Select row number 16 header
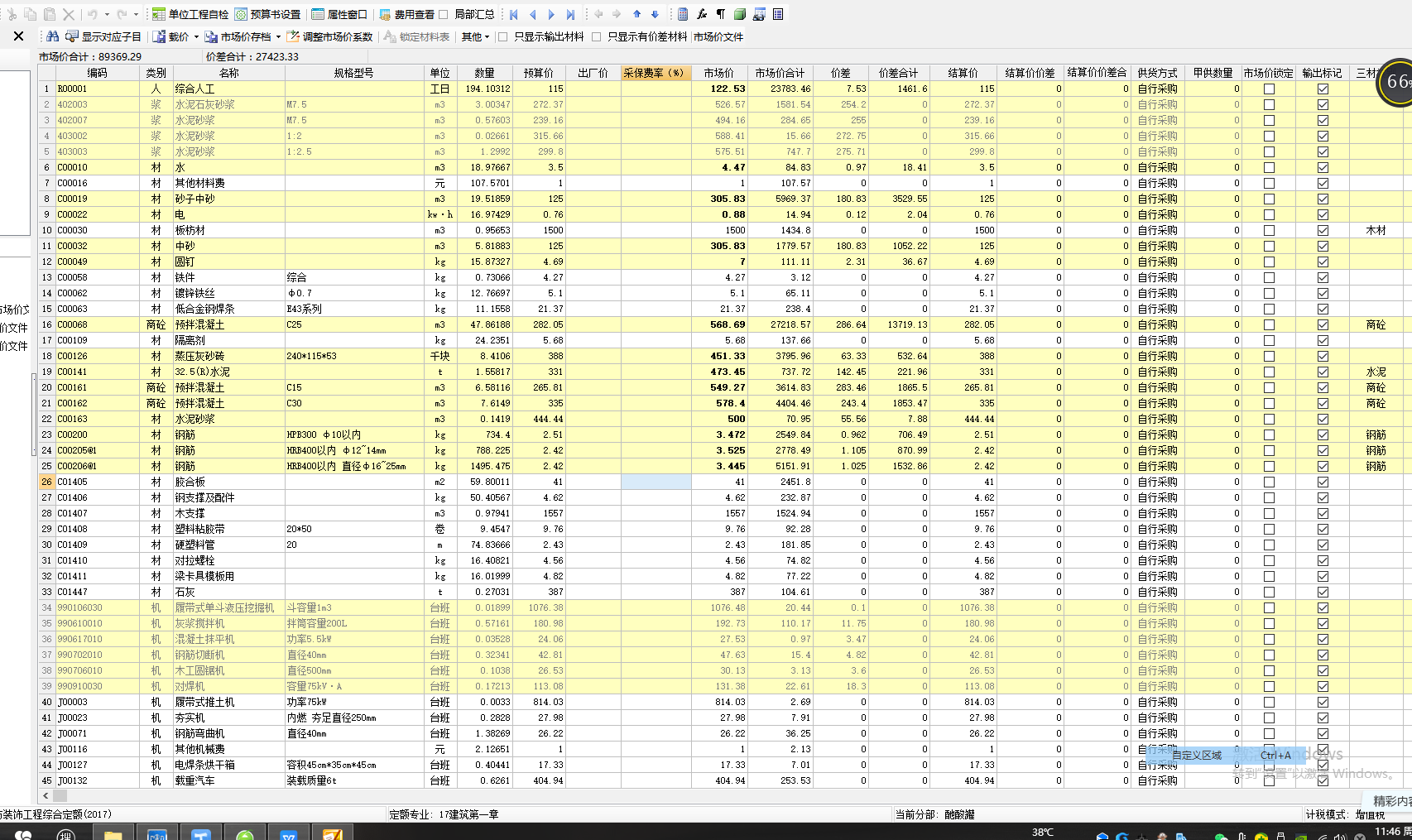 (x=46, y=324)
